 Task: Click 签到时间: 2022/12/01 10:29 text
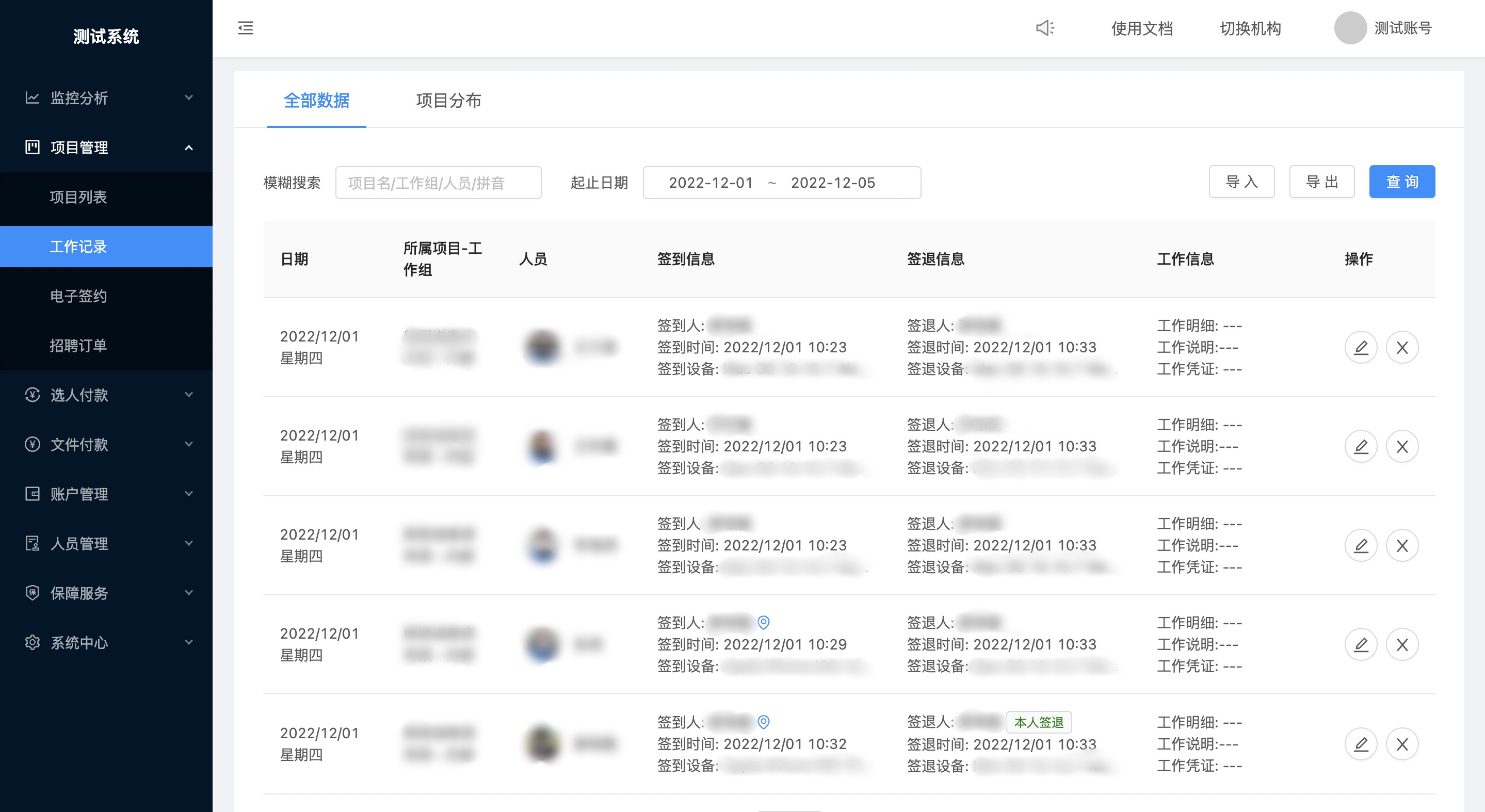click(x=752, y=644)
